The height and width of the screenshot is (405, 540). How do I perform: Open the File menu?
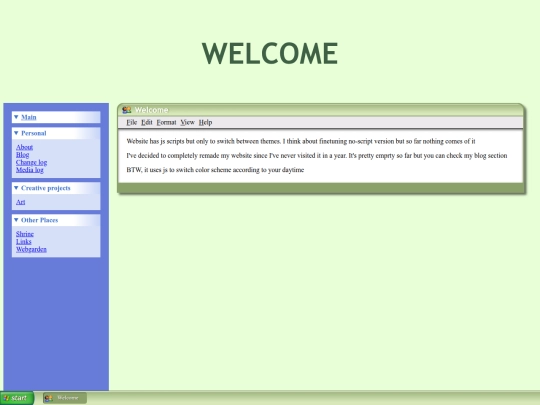132,122
